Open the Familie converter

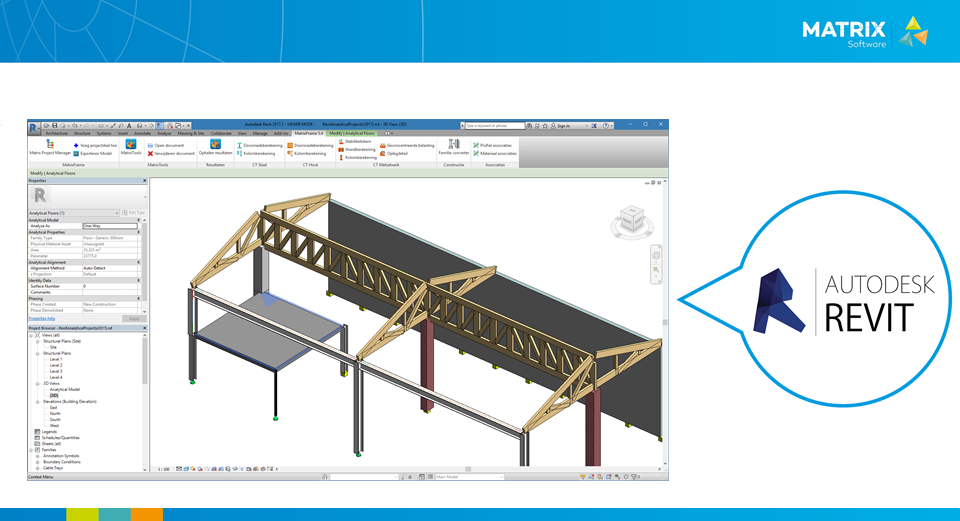(x=454, y=147)
